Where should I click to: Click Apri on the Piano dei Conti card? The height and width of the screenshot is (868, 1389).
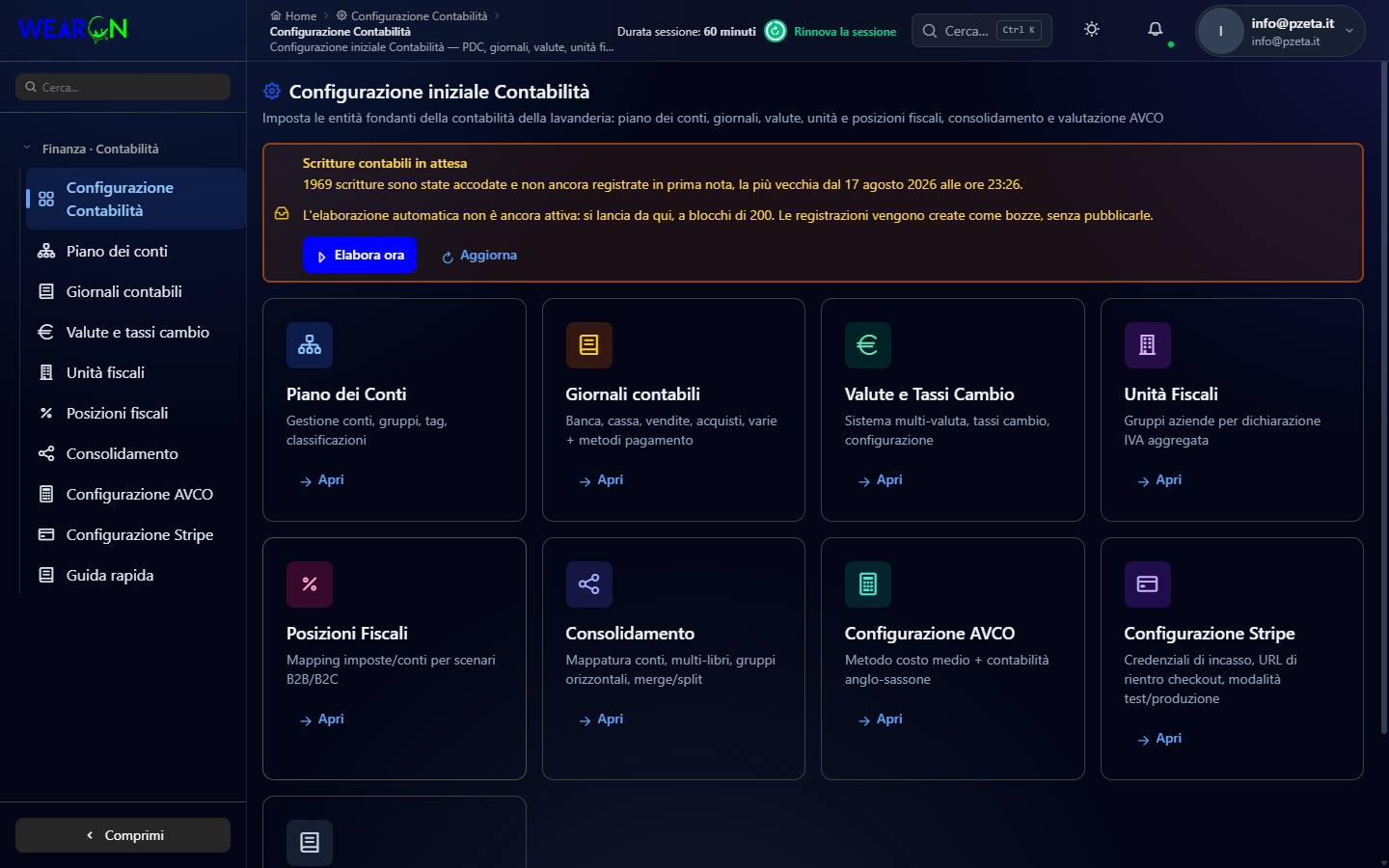[322, 479]
